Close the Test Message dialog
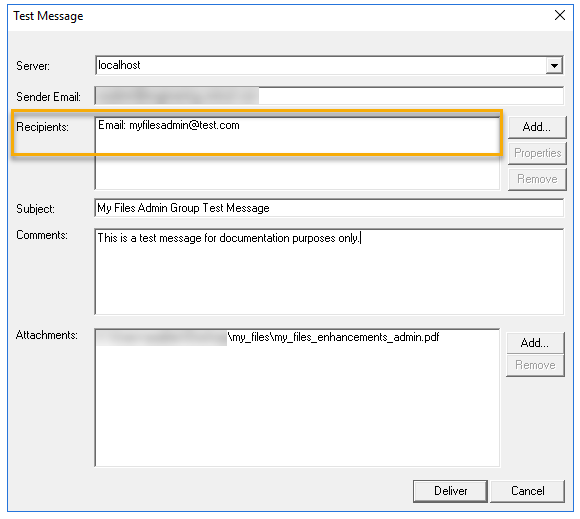The height and width of the screenshot is (519, 580). [x=560, y=16]
